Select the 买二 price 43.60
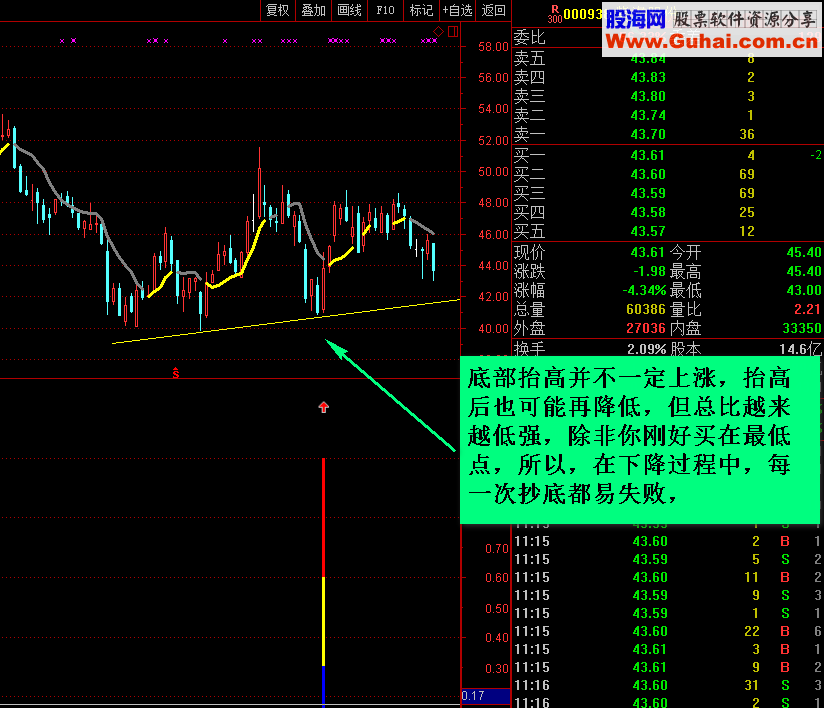This screenshot has width=824, height=708. click(648, 174)
